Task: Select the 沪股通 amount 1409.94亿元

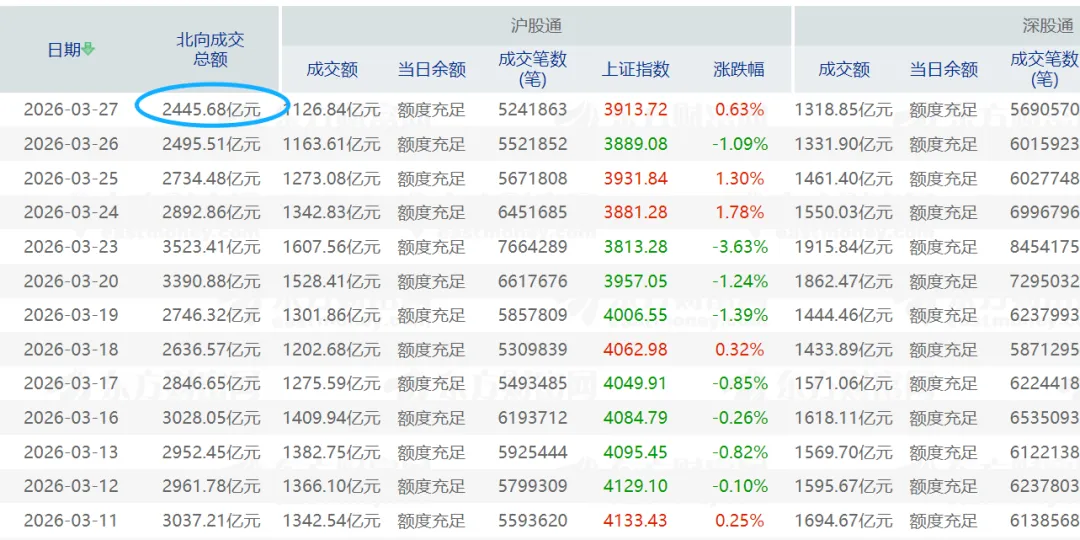Action: (x=332, y=417)
